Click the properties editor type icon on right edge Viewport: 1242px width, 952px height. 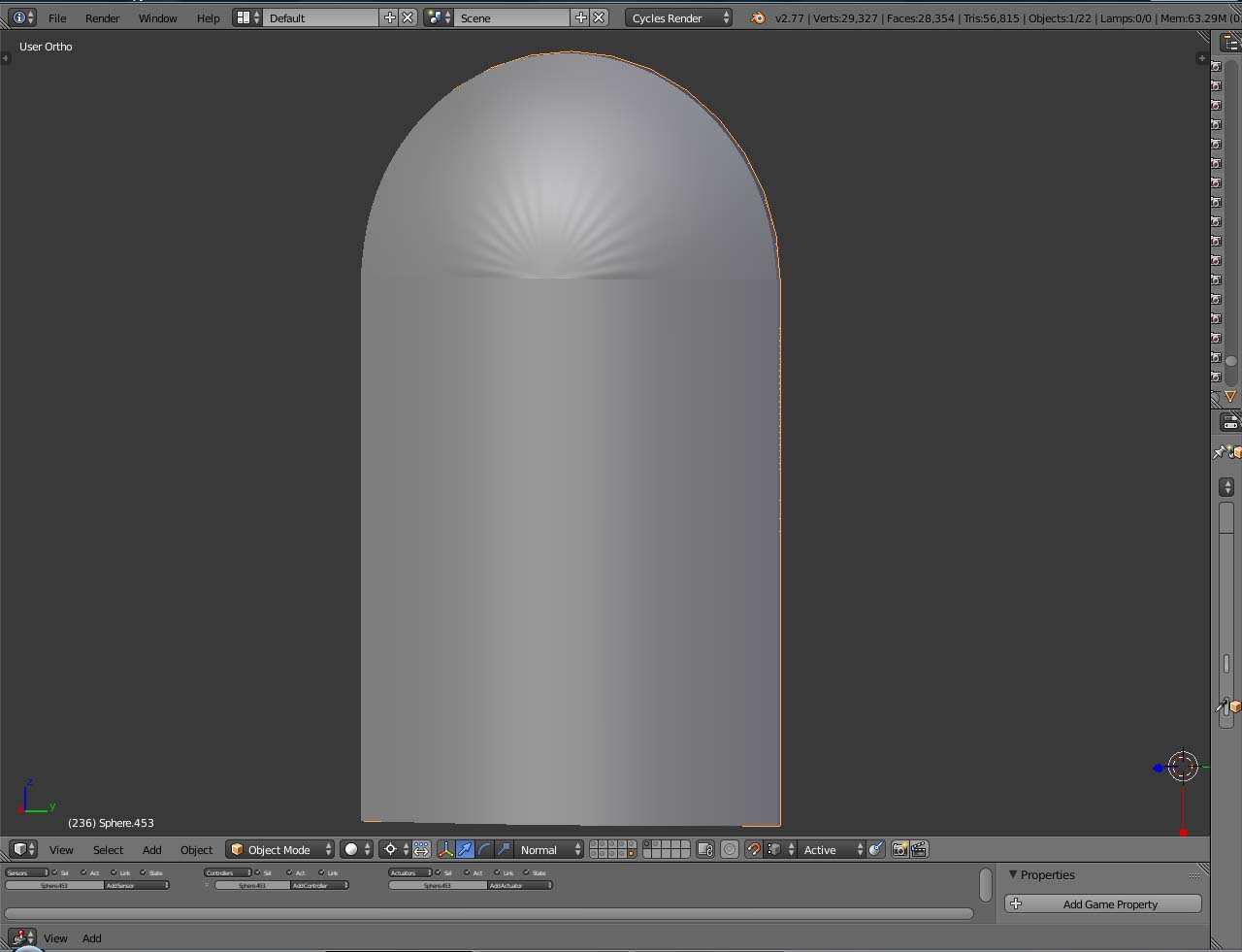pyautogui.click(x=1230, y=422)
